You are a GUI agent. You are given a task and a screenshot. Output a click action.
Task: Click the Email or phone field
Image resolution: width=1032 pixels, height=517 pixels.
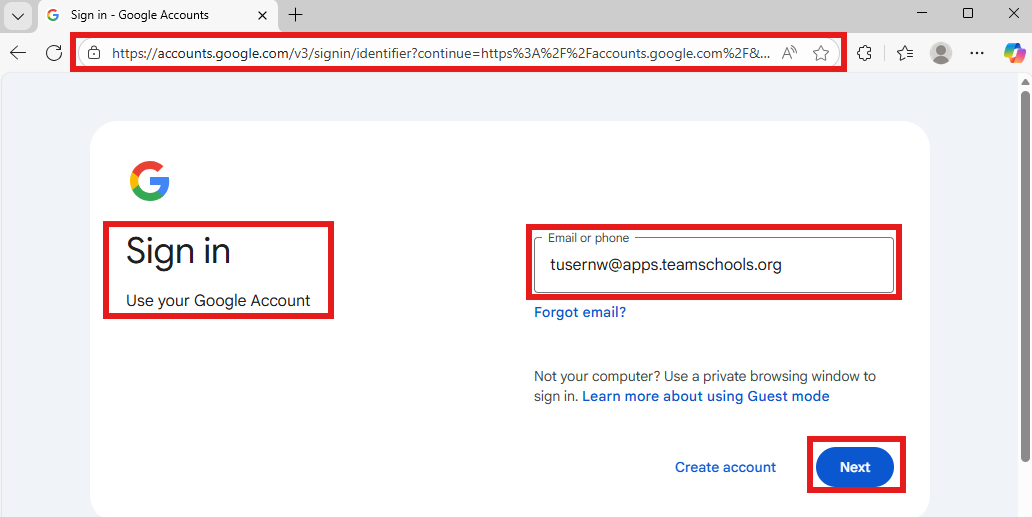coord(713,265)
